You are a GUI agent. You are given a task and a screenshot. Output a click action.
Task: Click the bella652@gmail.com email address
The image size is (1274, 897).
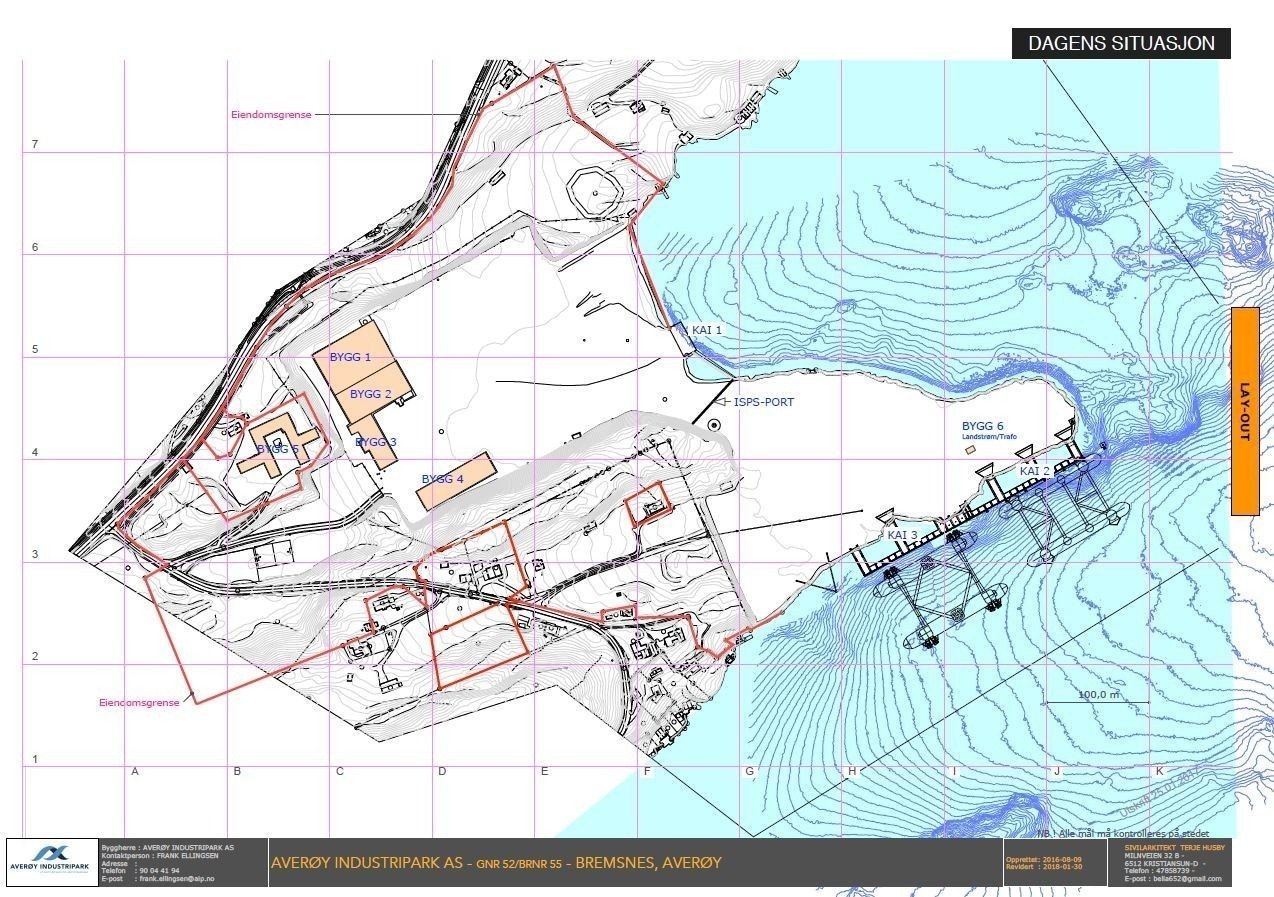point(1186,879)
